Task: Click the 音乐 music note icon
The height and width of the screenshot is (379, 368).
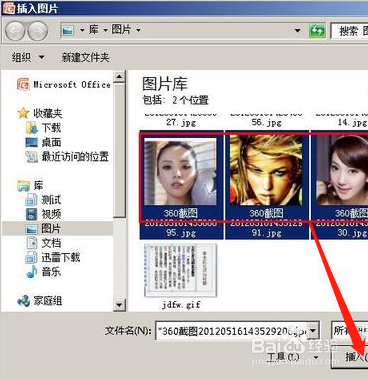Action: pyautogui.click(x=31, y=272)
